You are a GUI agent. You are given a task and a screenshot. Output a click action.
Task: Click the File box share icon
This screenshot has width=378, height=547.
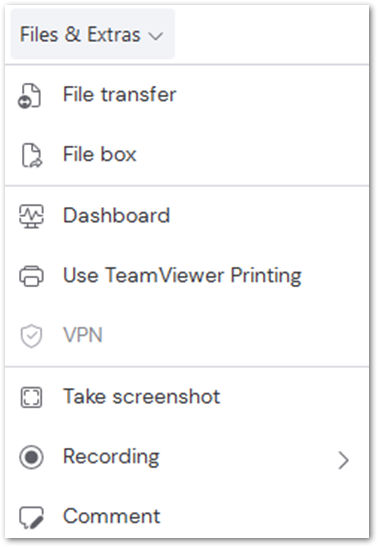pos(32,155)
